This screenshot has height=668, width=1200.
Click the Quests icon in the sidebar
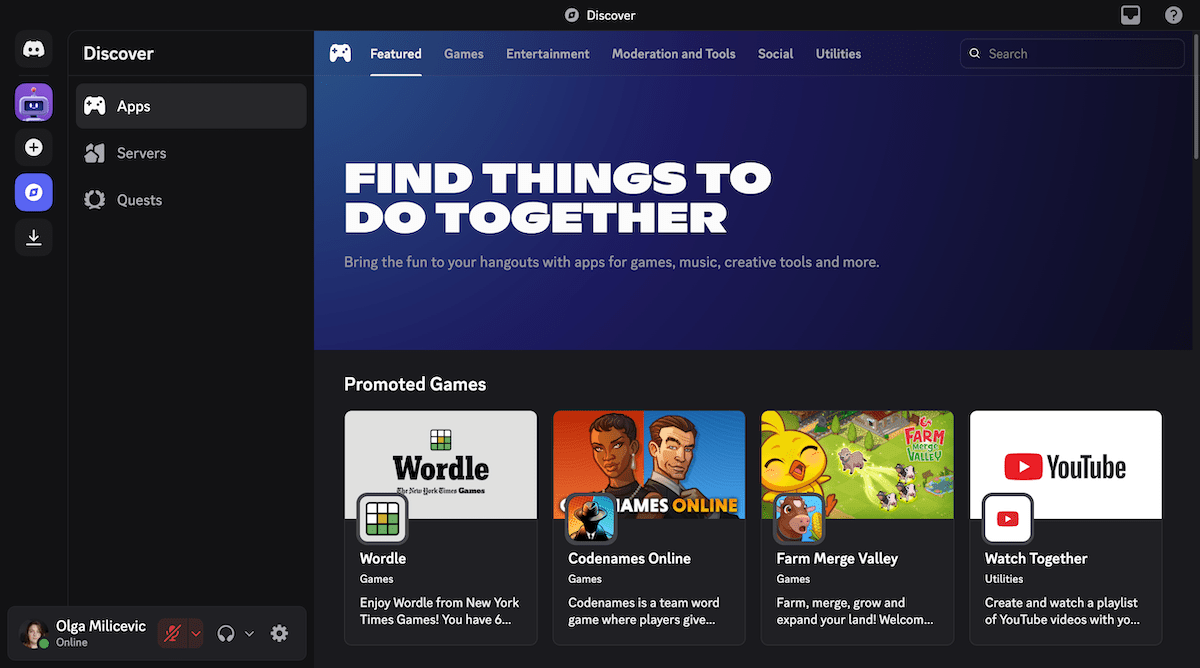click(94, 200)
